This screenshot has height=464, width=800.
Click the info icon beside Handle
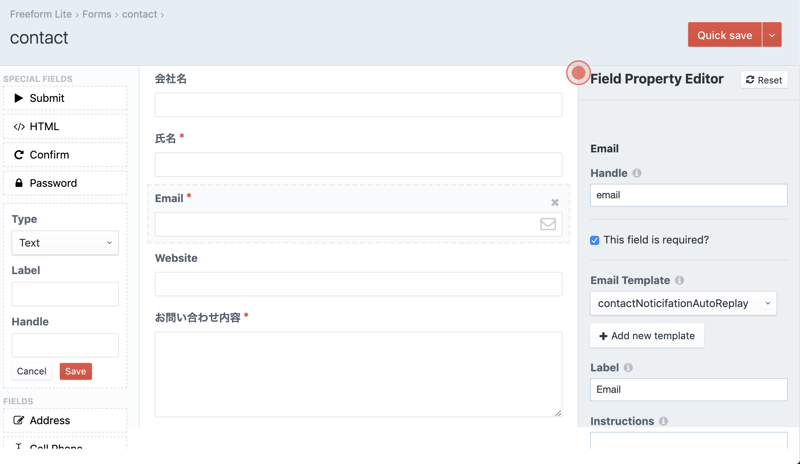tap(637, 173)
